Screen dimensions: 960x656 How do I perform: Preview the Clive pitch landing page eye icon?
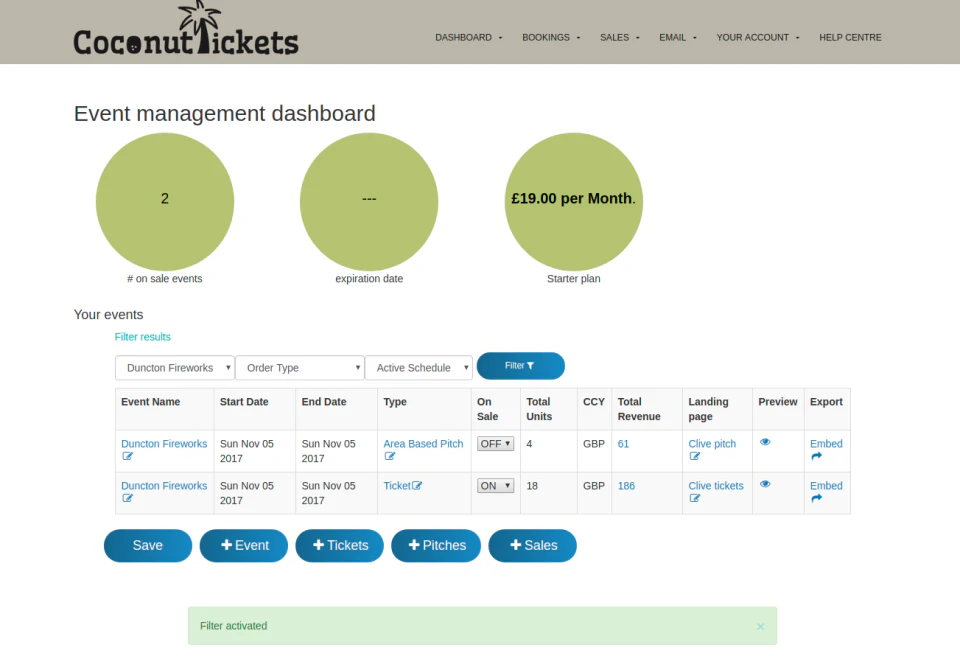coord(766,441)
